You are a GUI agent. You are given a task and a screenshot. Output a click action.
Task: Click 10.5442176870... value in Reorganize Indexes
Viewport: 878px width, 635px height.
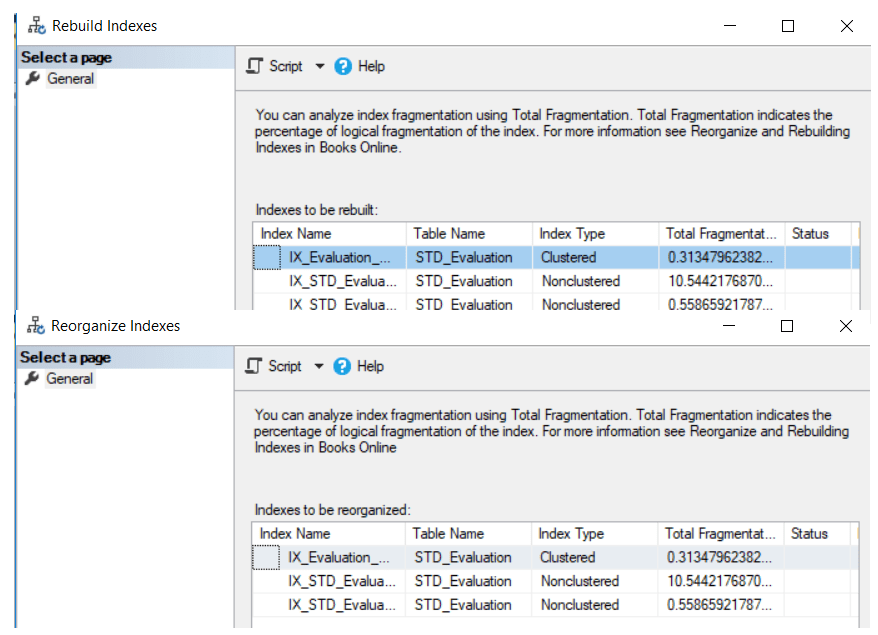tap(719, 581)
